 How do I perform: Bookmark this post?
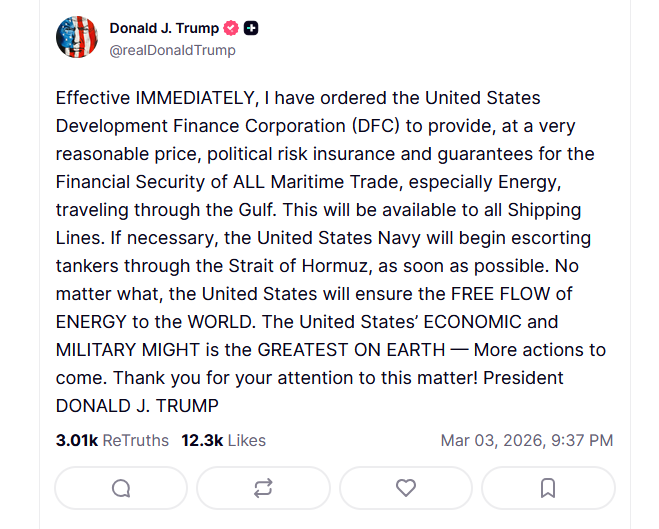pyautogui.click(x=548, y=488)
